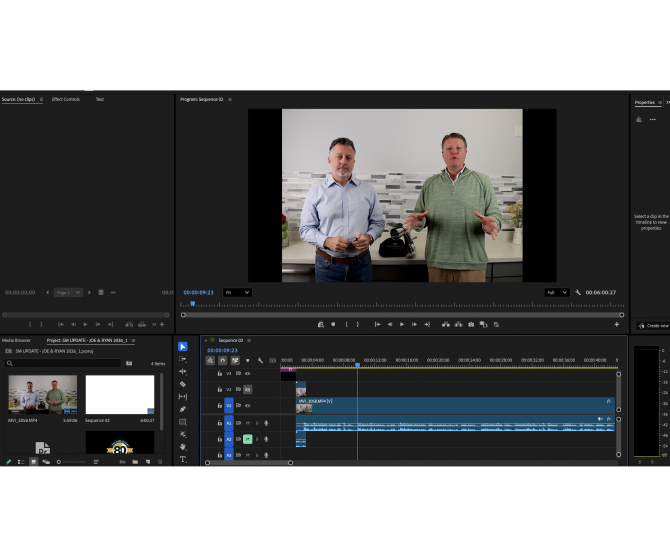Mute audio track A1
670x559 pixels.
click(247, 423)
